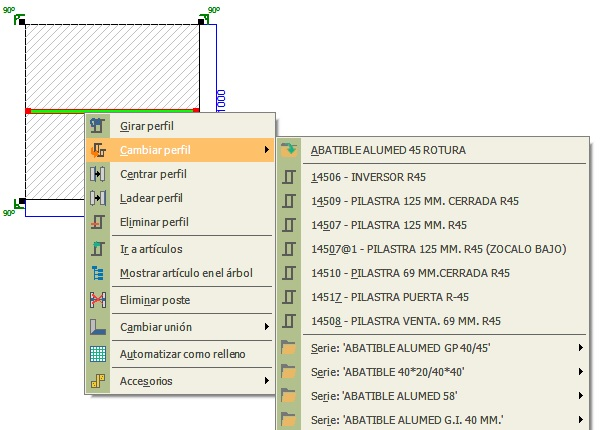This screenshot has height=430, width=604.
Task: Click the vertical 1000 dimension label
Action: coord(221,101)
